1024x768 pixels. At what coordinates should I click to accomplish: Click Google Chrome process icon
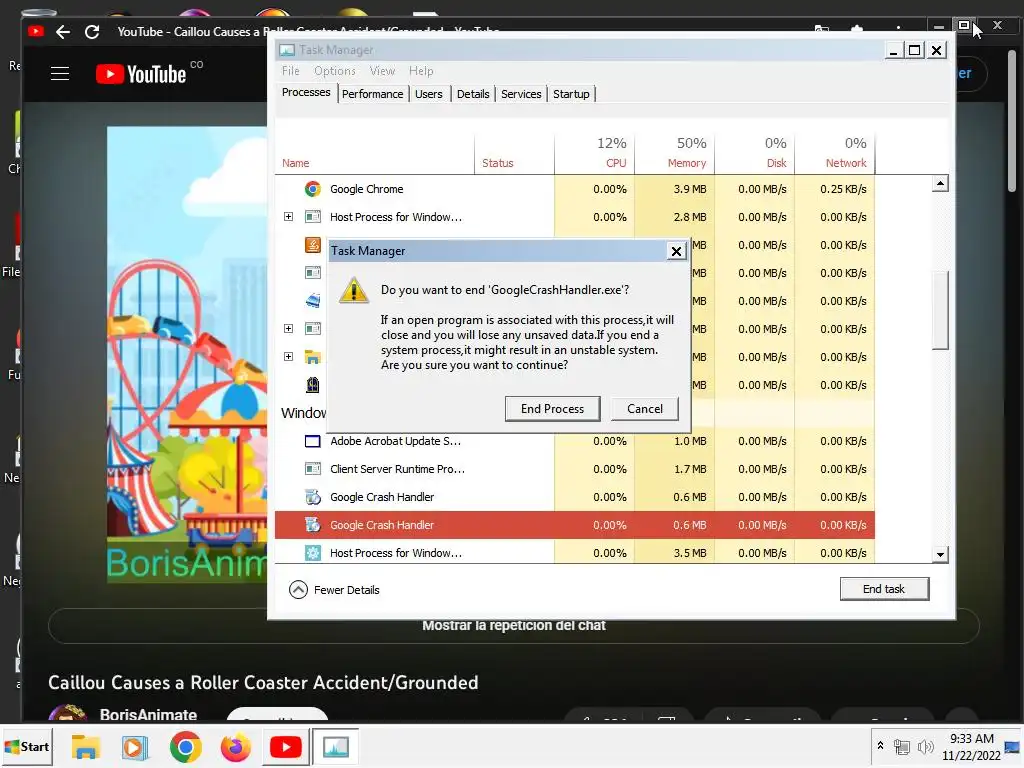pos(313,189)
